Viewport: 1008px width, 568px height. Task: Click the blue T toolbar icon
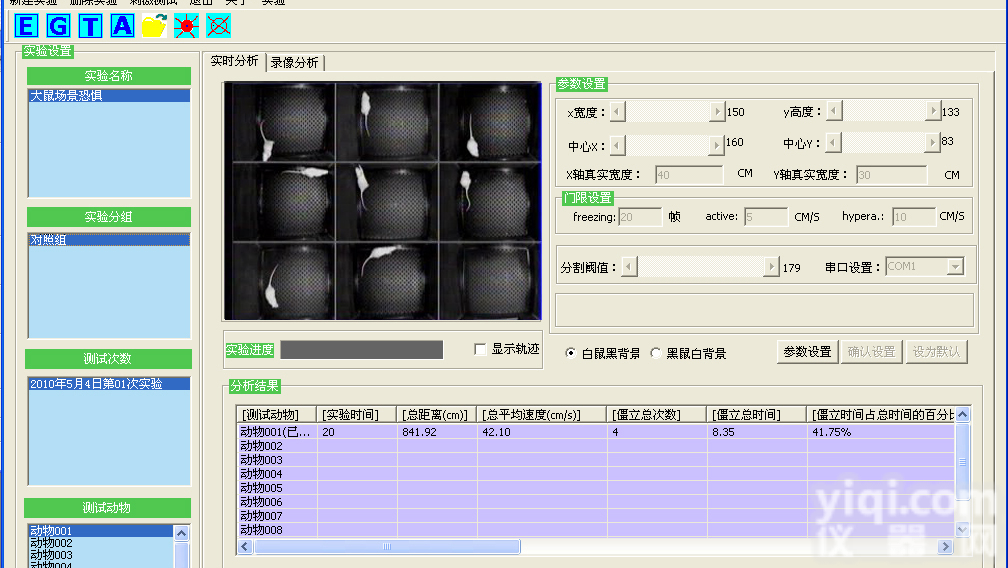90,26
